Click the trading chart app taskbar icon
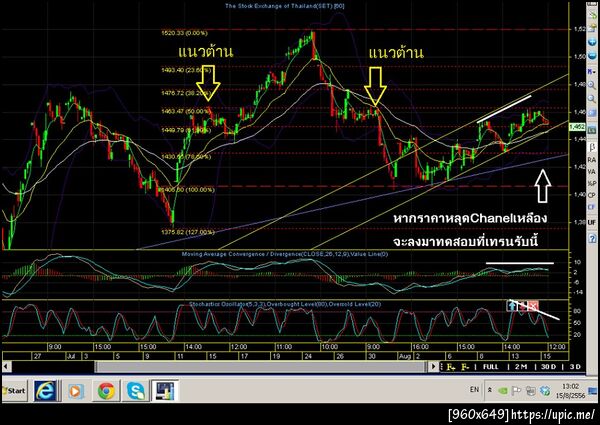 tap(165, 391)
